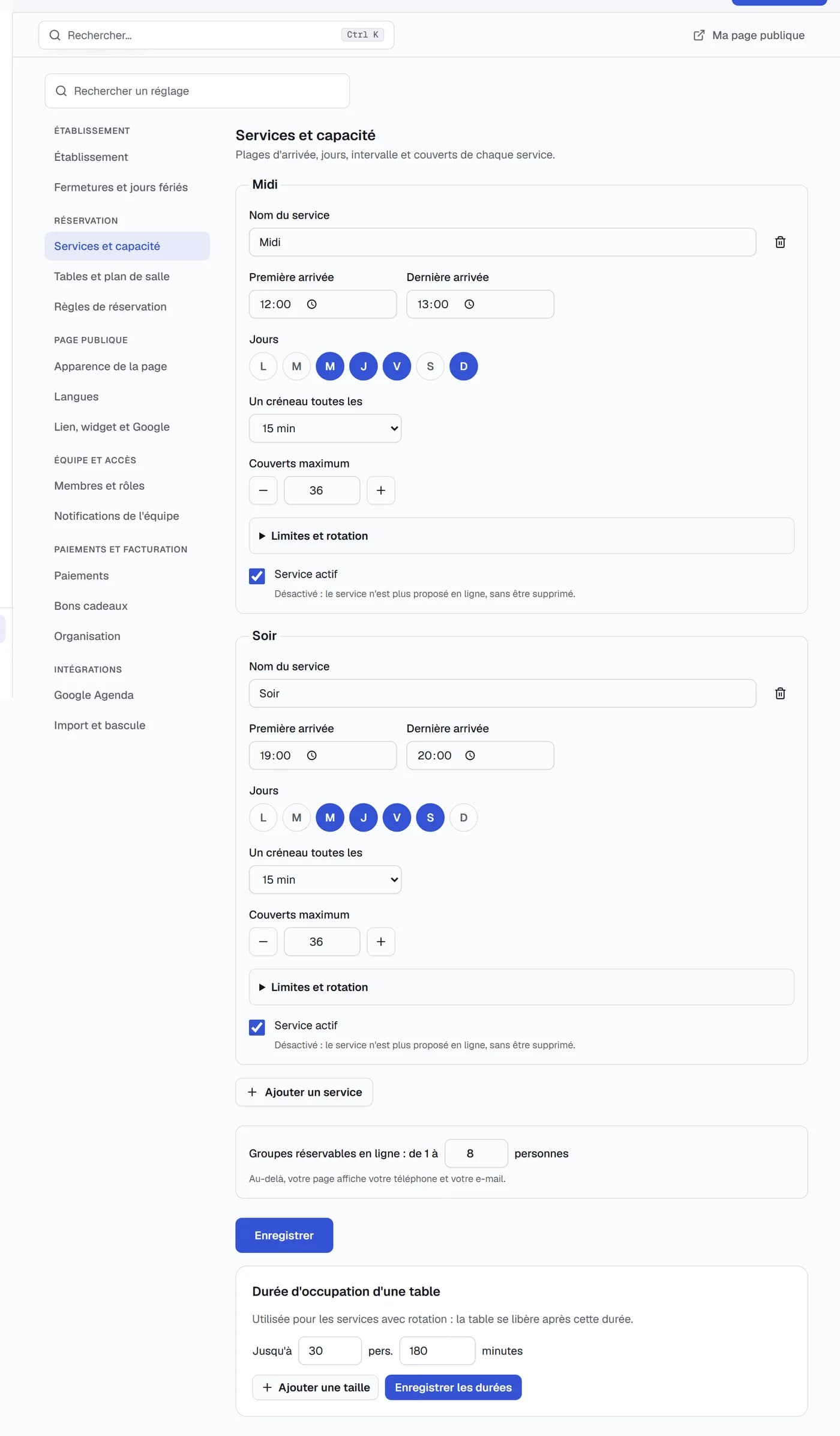Disable Jeudi (J) for the Soir service
Image resolution: width=840 pixels, height=1436 pixels.
click(x=364, y=818)
